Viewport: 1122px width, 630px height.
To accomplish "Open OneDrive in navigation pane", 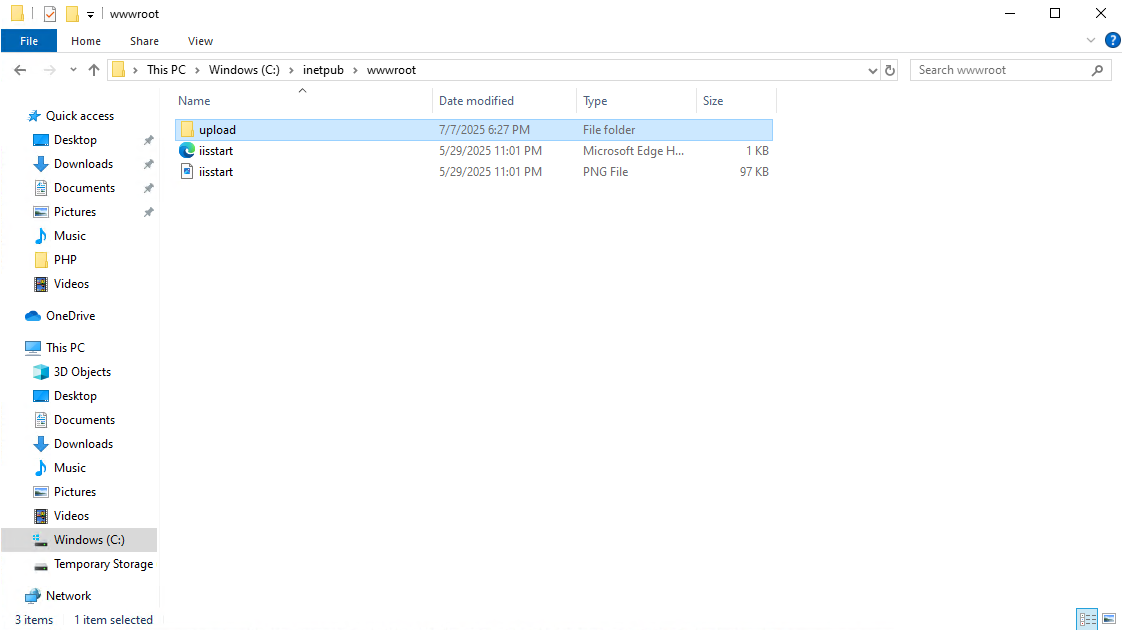I will 70,316.
